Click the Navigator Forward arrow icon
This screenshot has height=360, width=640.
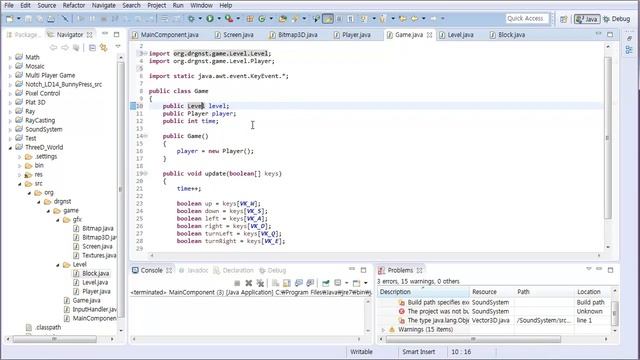pyautogui.click(x=64, y=48)
